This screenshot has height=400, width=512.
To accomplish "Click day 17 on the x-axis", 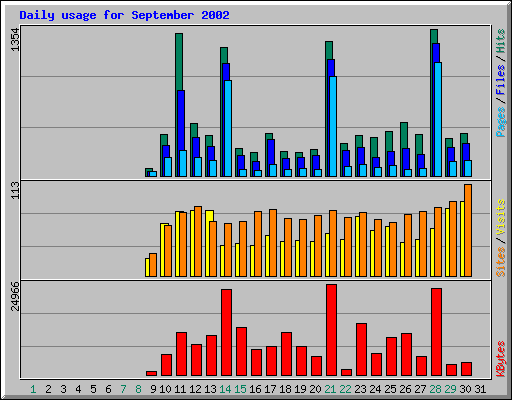I will pos(270,389).
